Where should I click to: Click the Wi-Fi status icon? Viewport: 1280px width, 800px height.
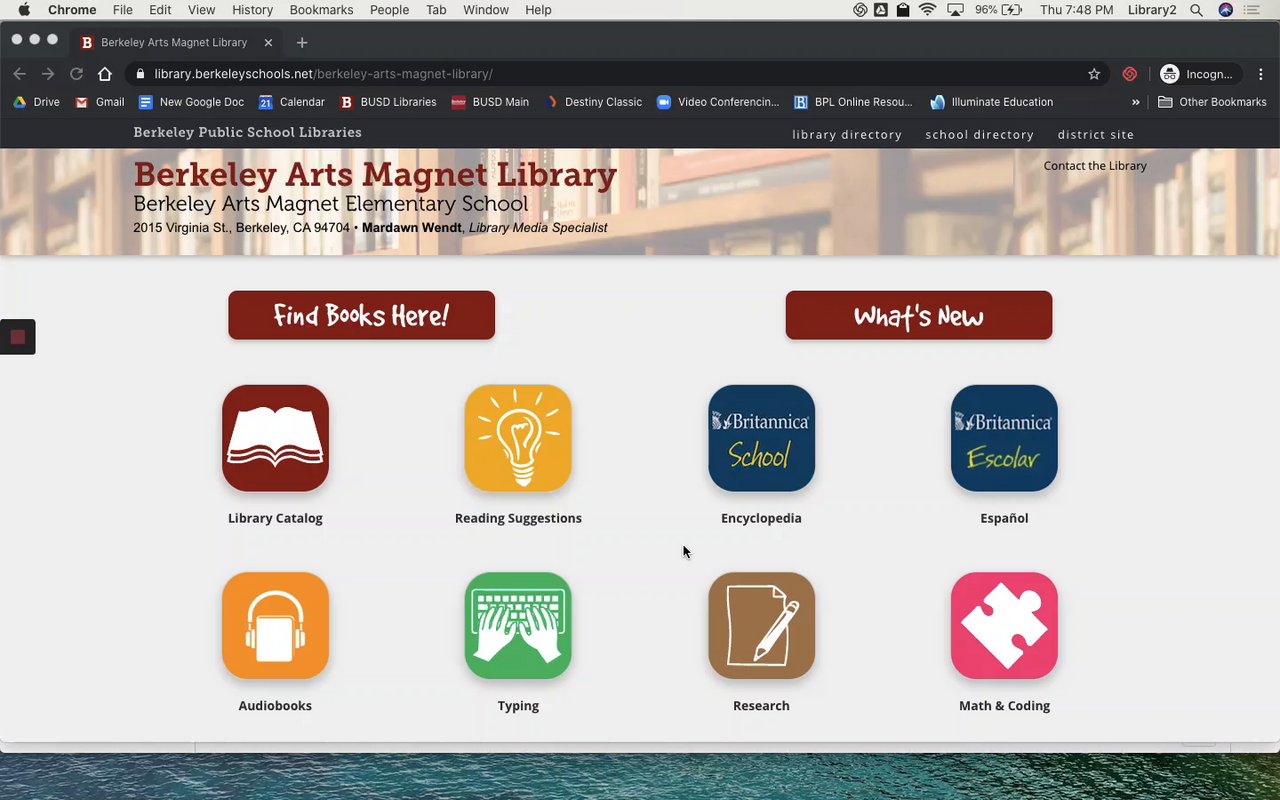[x=928, y=10]
